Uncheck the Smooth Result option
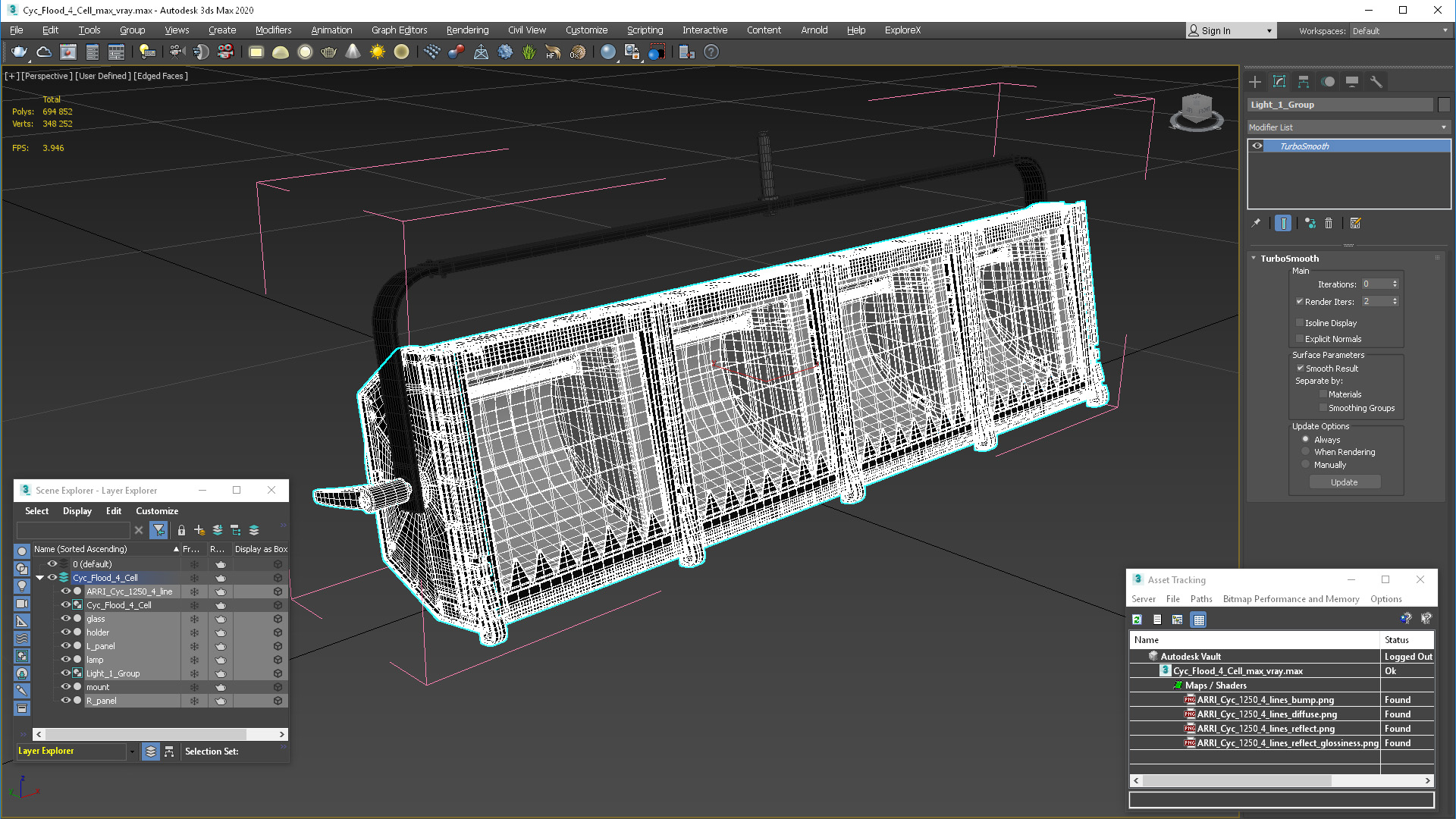This screenshot has height=819, width=1456. [x=1300, y=369]
